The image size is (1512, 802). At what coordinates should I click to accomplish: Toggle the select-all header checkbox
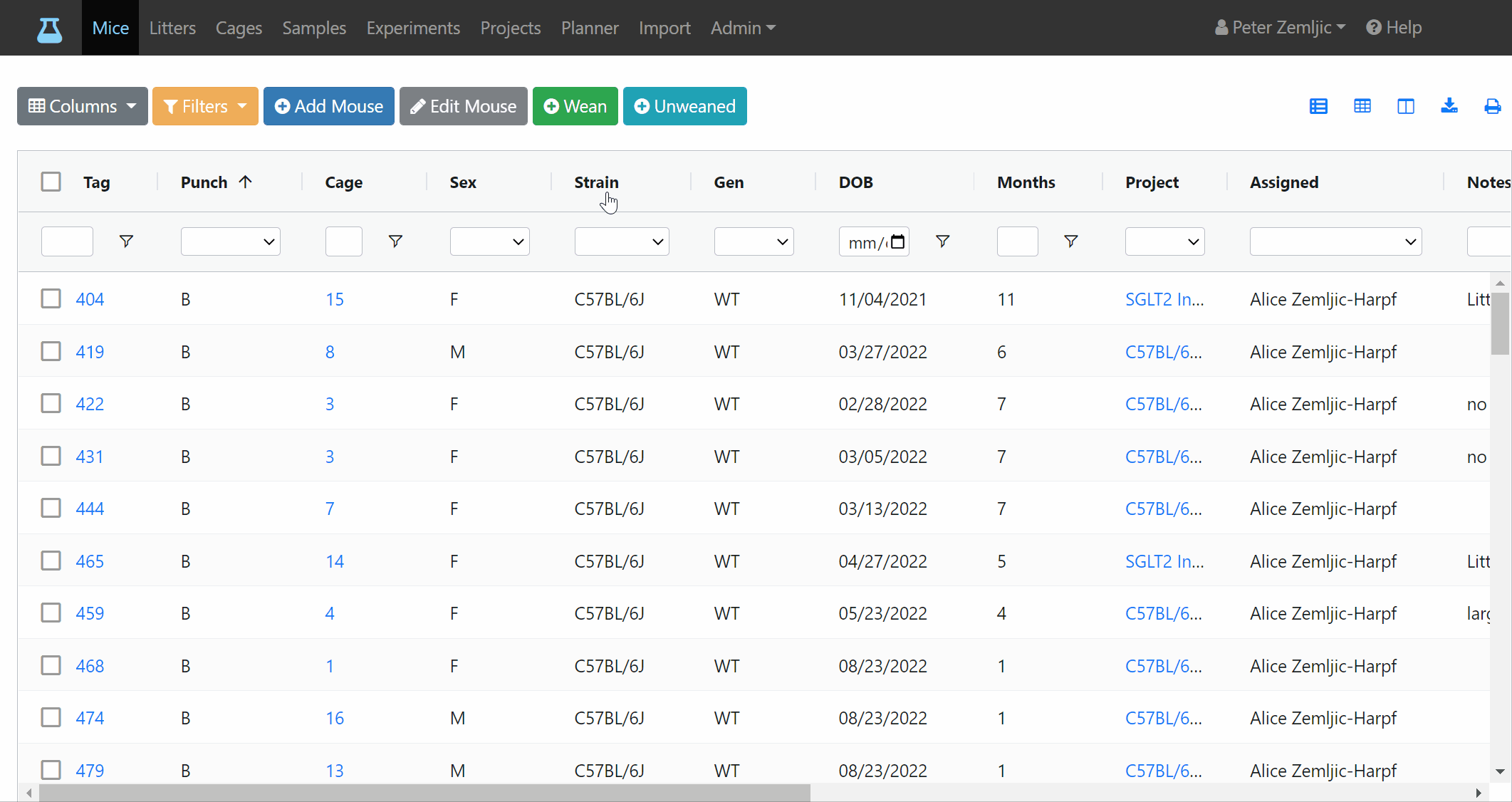pyautogui.click(x=51, y=182)
